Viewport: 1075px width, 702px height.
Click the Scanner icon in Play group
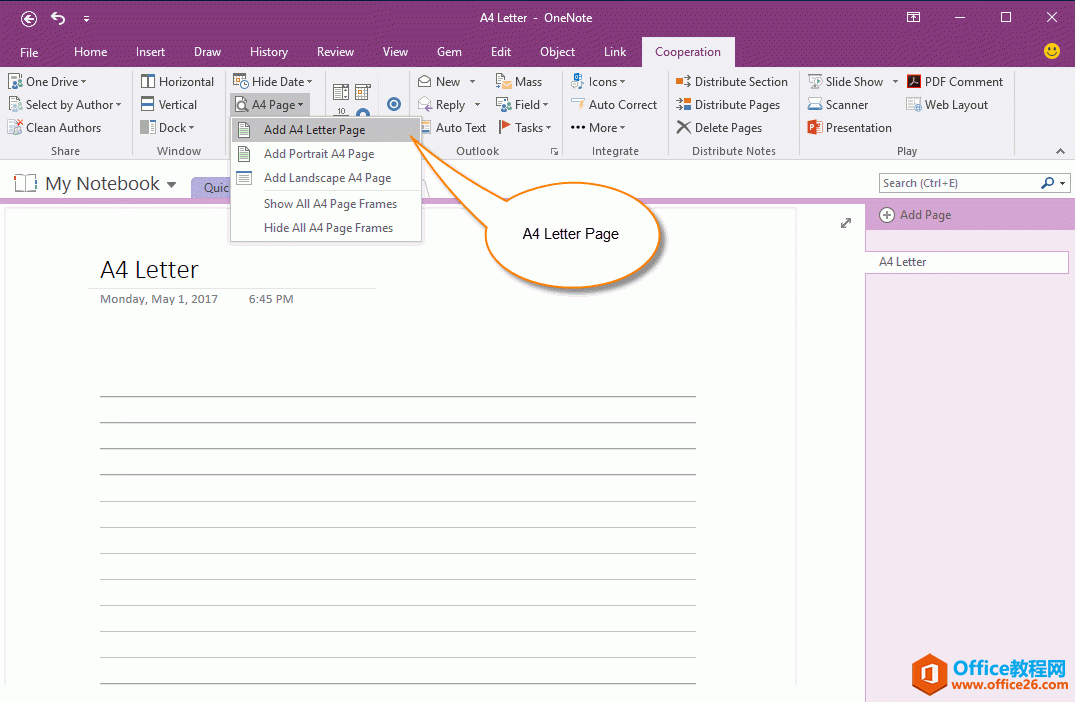[x=816, y=105]
